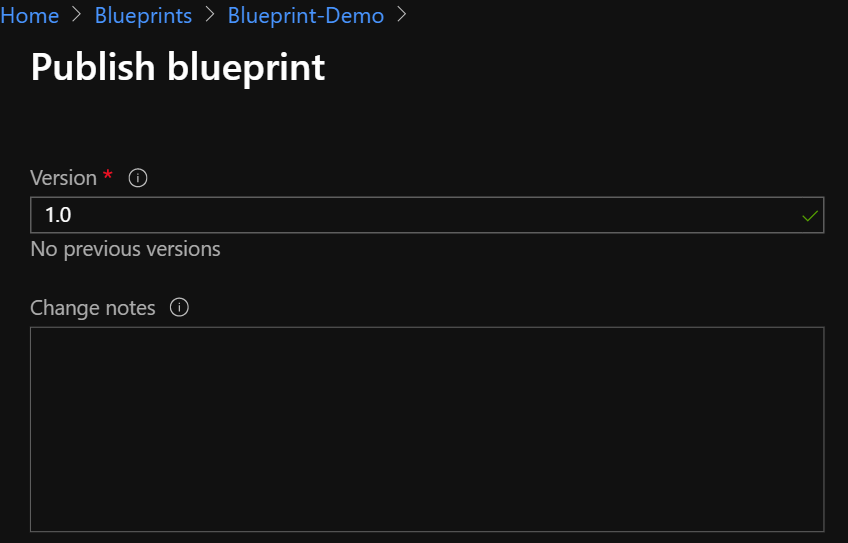Click the word notes in the label

point(130,308)
